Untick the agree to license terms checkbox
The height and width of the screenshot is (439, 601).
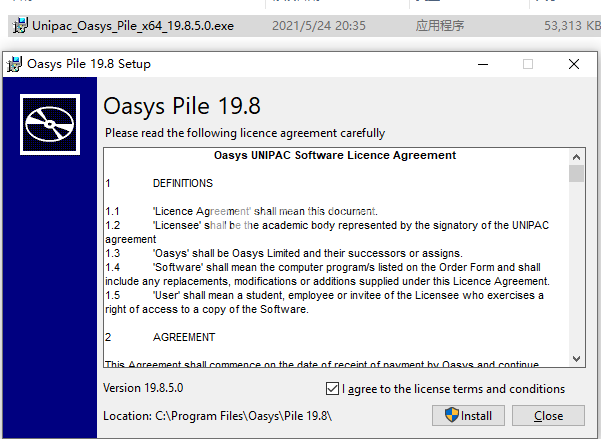[332, 388]
